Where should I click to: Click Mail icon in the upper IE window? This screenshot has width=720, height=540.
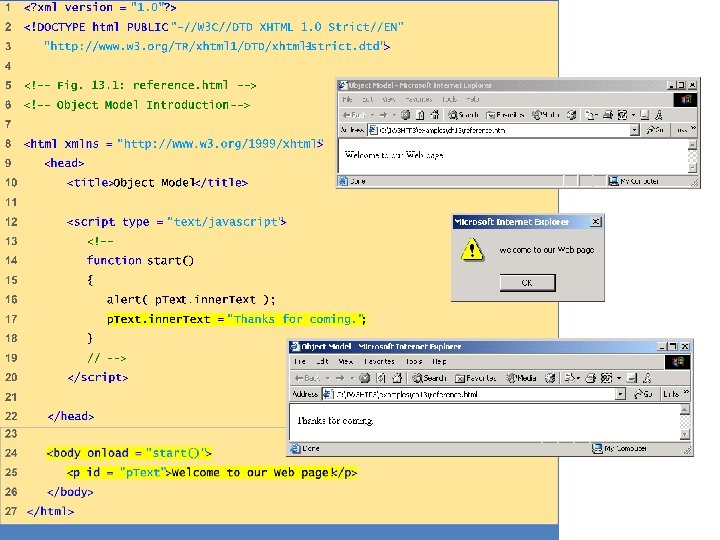click(590, 115)
